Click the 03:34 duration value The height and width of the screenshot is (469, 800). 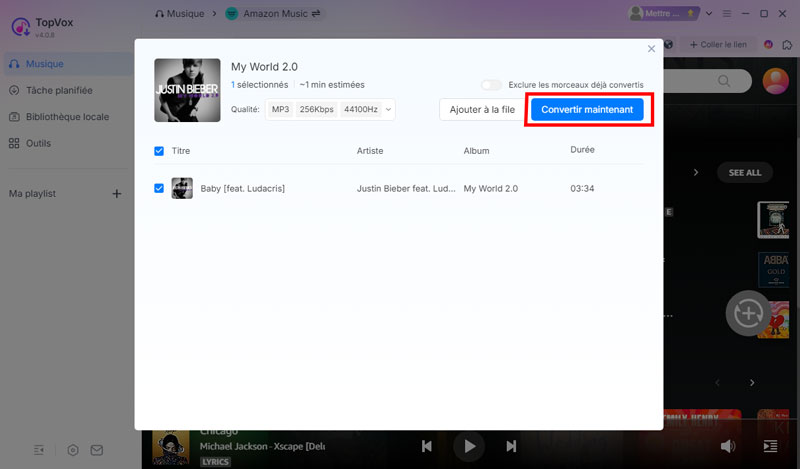[582, 188]
